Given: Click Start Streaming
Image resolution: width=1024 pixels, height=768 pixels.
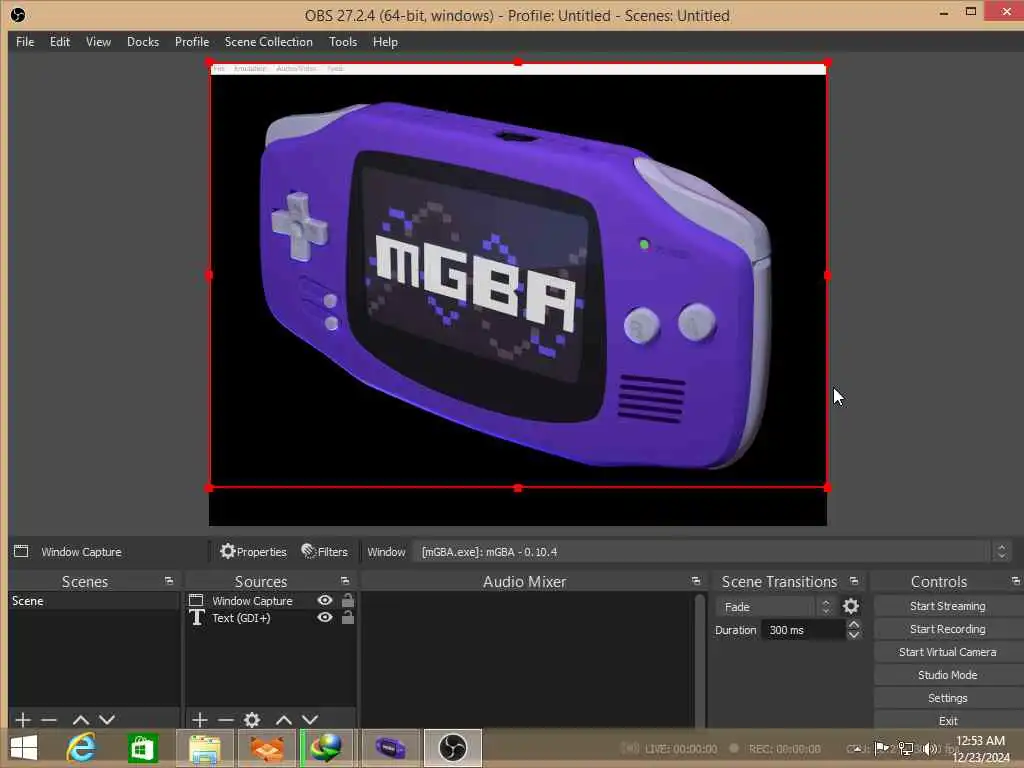Looking at the screenshot, I should coord(948,606).
